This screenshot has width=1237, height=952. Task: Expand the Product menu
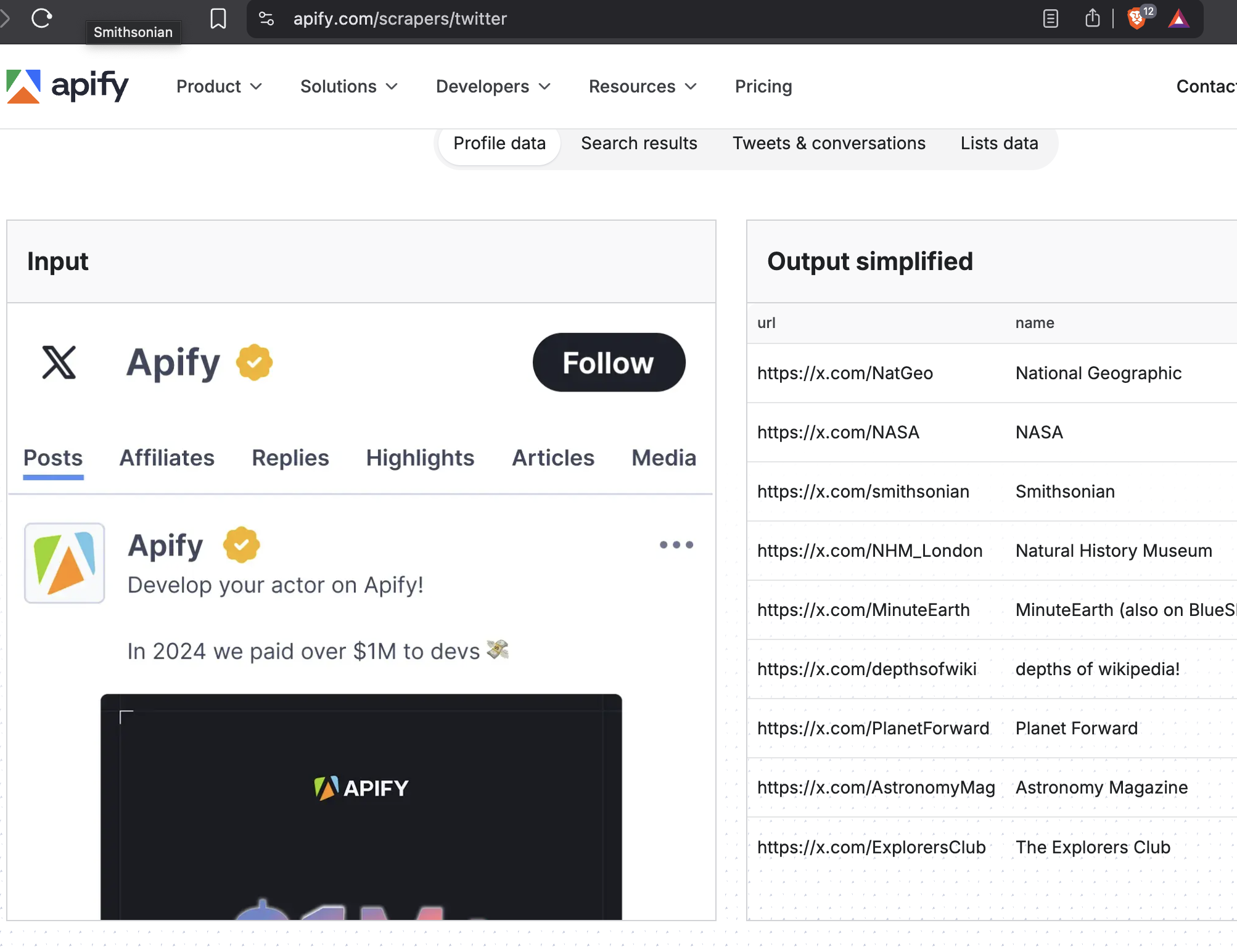coord(220,86)
